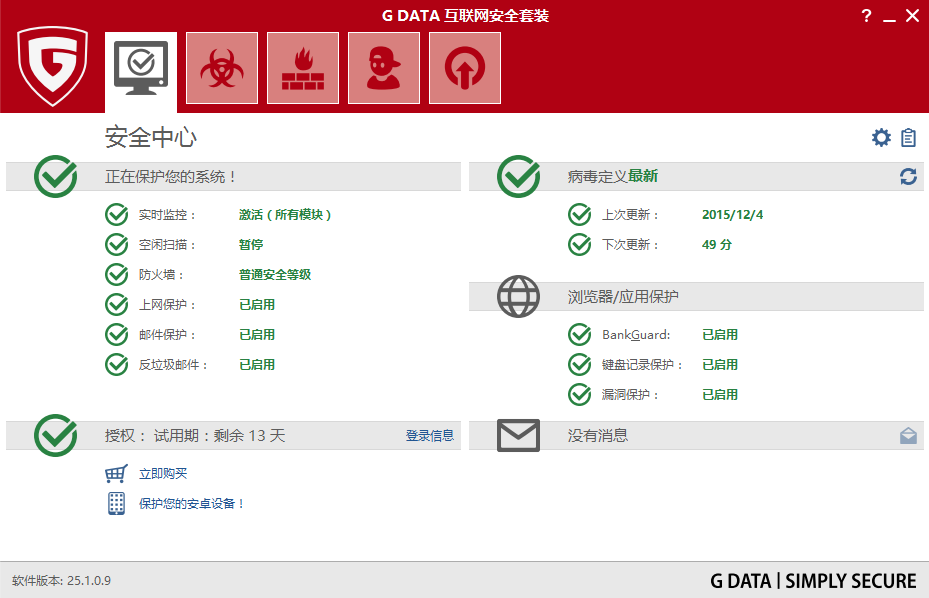
Task: Click the 授权： 试用期：剩余 13 天 text
Action: pyautogui.click(x=195, y=436)
